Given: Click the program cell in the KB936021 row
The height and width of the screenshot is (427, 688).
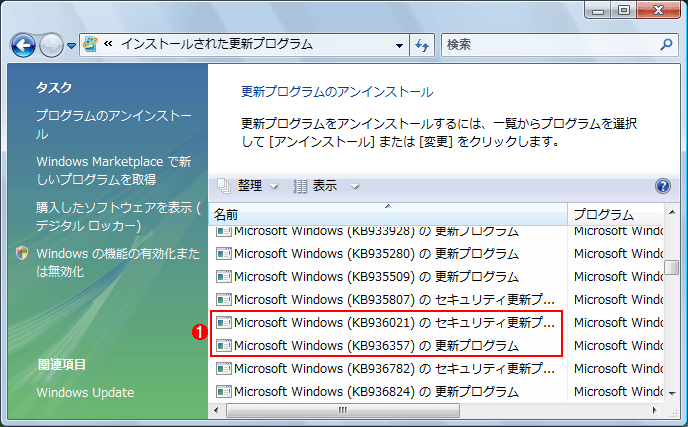Looking at the screenshot, I should 616,323.
